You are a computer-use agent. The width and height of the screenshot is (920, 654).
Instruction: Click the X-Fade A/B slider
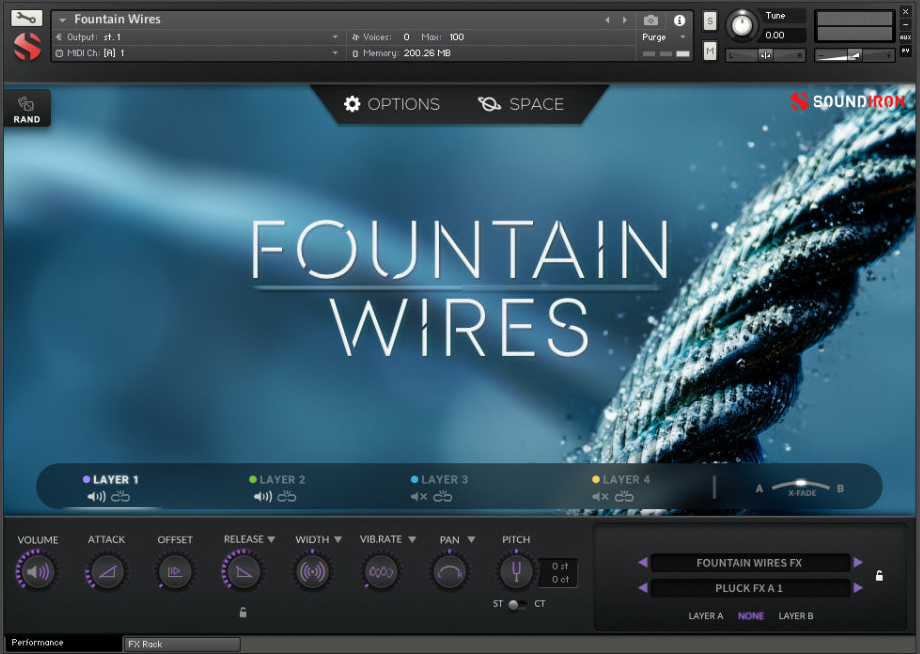coord(801,487)
